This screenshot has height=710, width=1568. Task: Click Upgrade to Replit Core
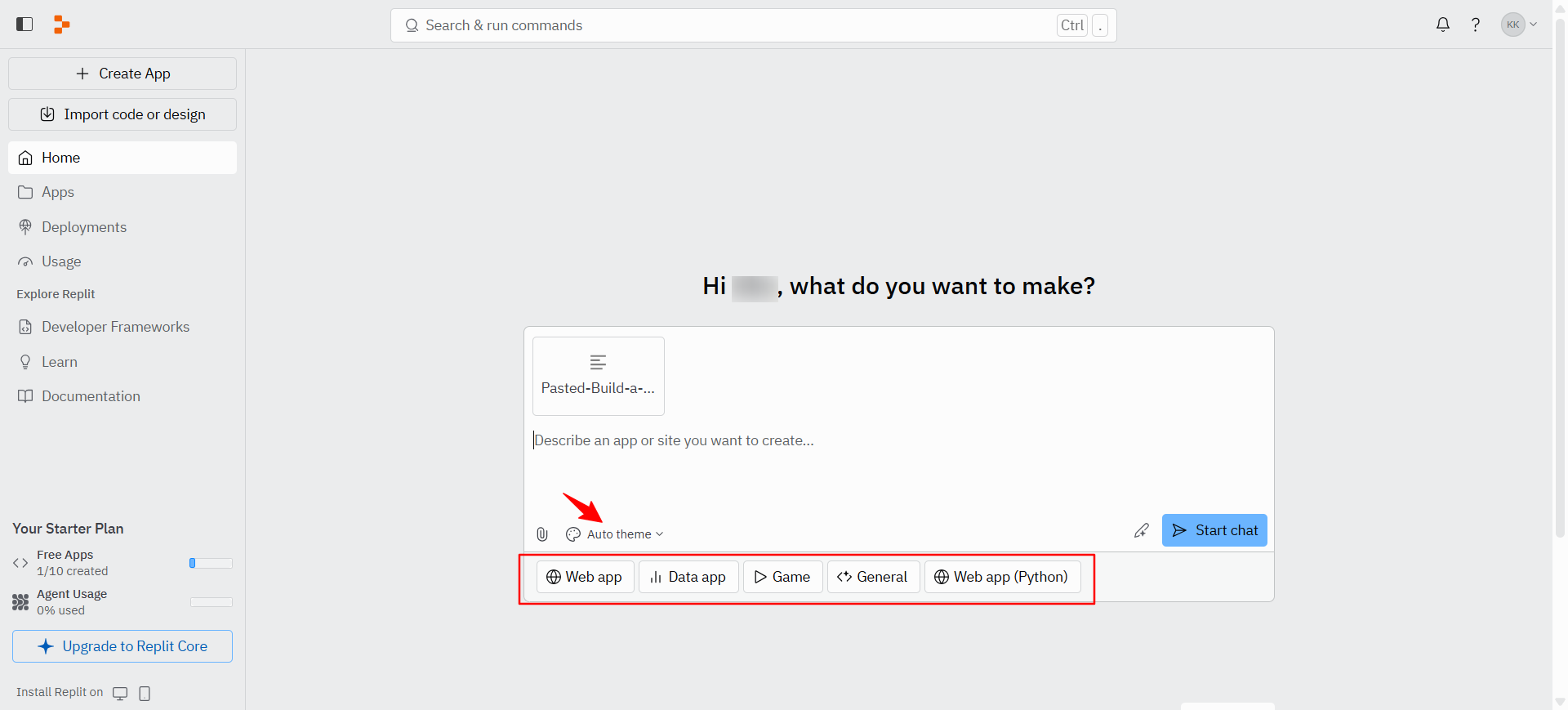(122, 646)
